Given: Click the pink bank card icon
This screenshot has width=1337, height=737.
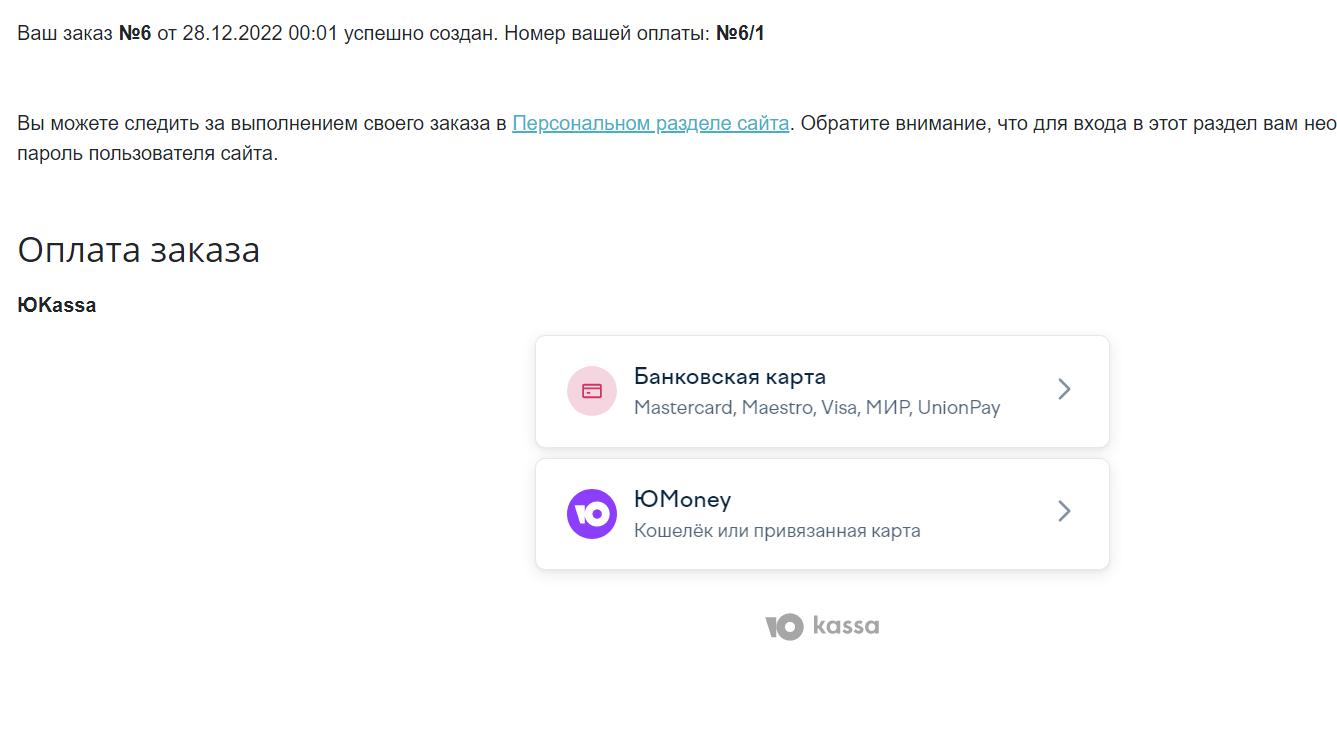Looking at the screenshot, I should point(591,391).
